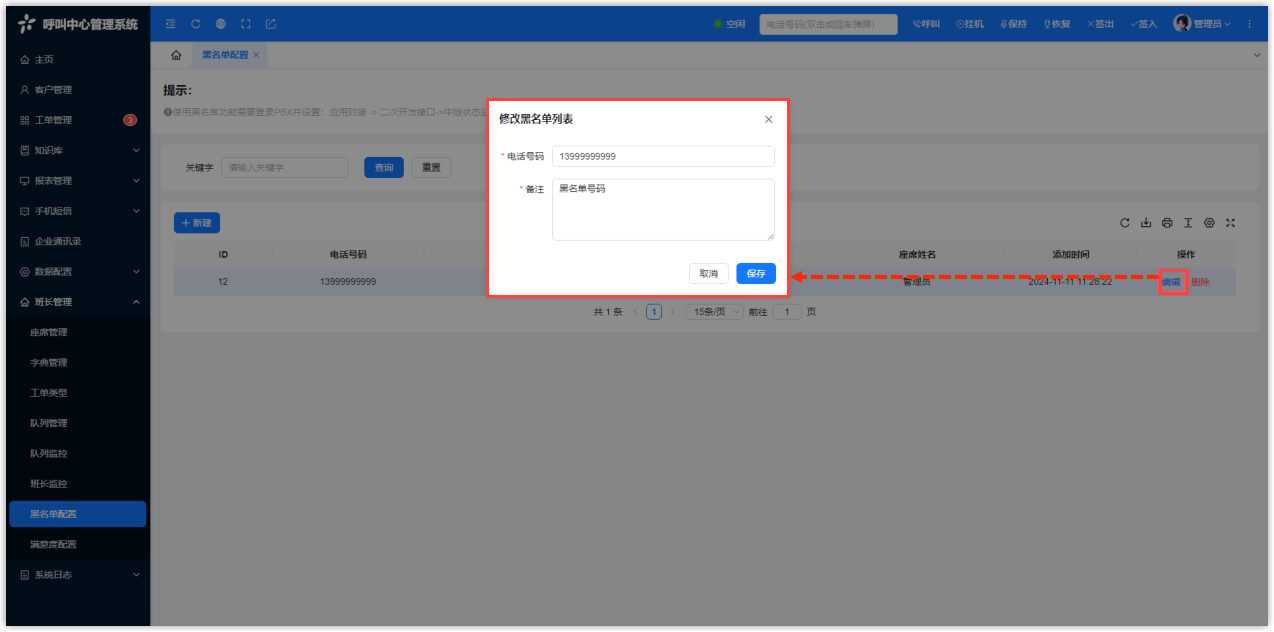The width and height of the screenshot is (1274, 632).
Task: Close the 修改黑名单列表 dialog with X
Action: (768, 119)
